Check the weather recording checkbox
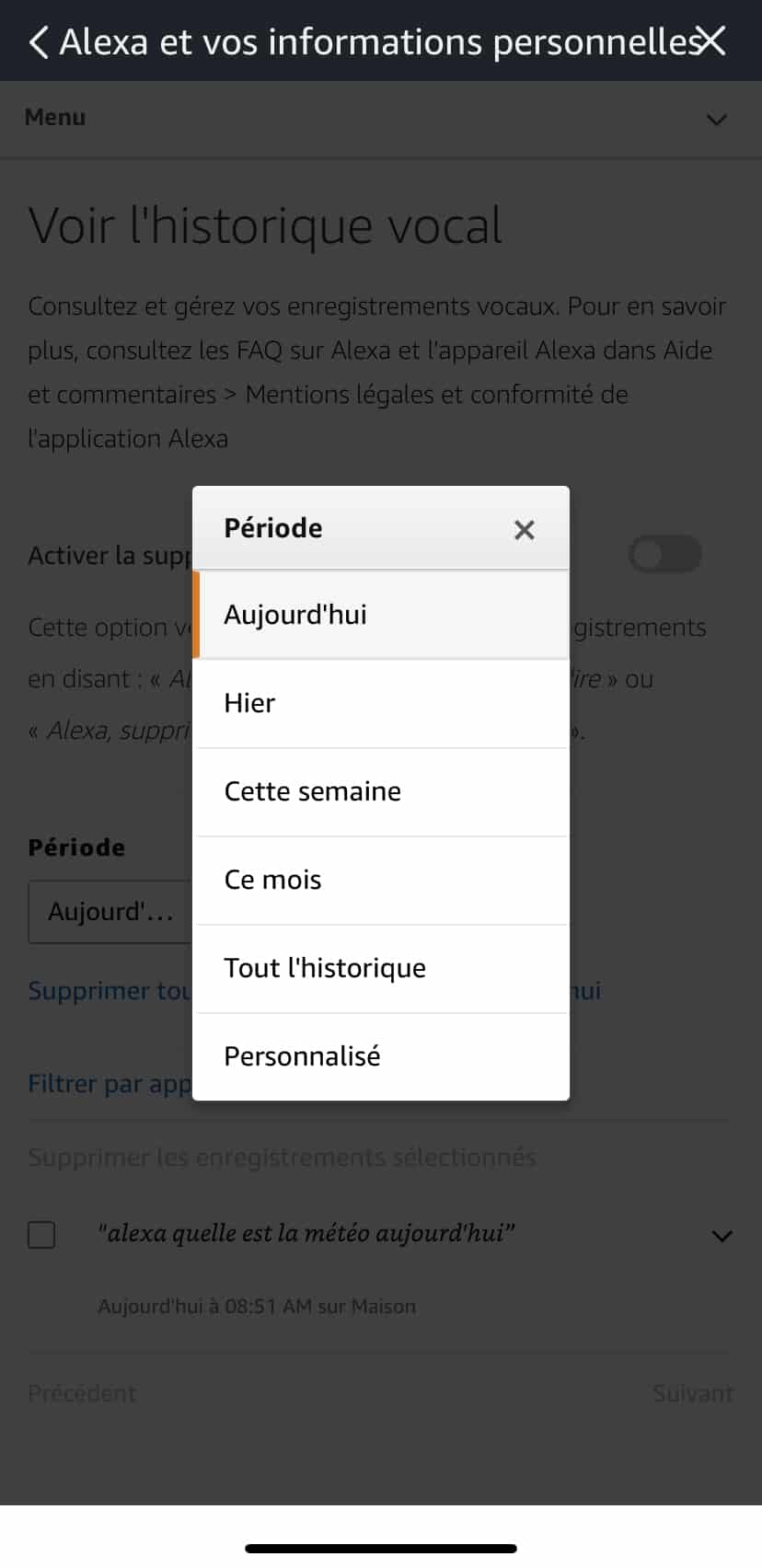Viewport: 762px width, 1568px height. (x=41, y=1235)
